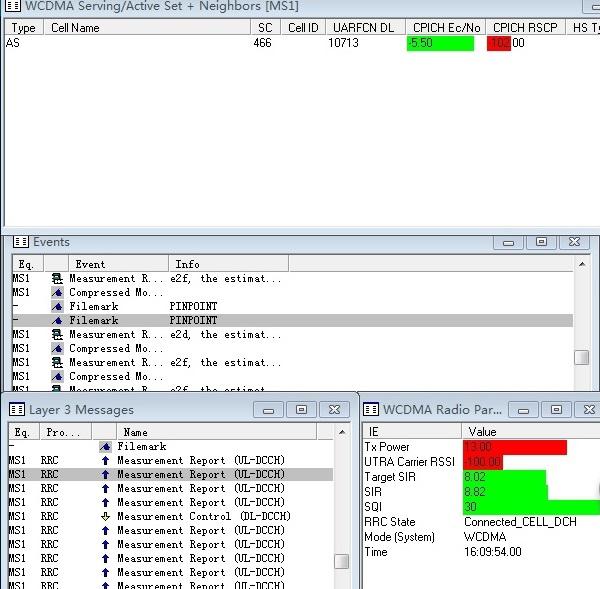Click the UARFCN DL column header
Viewport: 600px width, 589px height.
pyautogui.click(x=365, y=28)
